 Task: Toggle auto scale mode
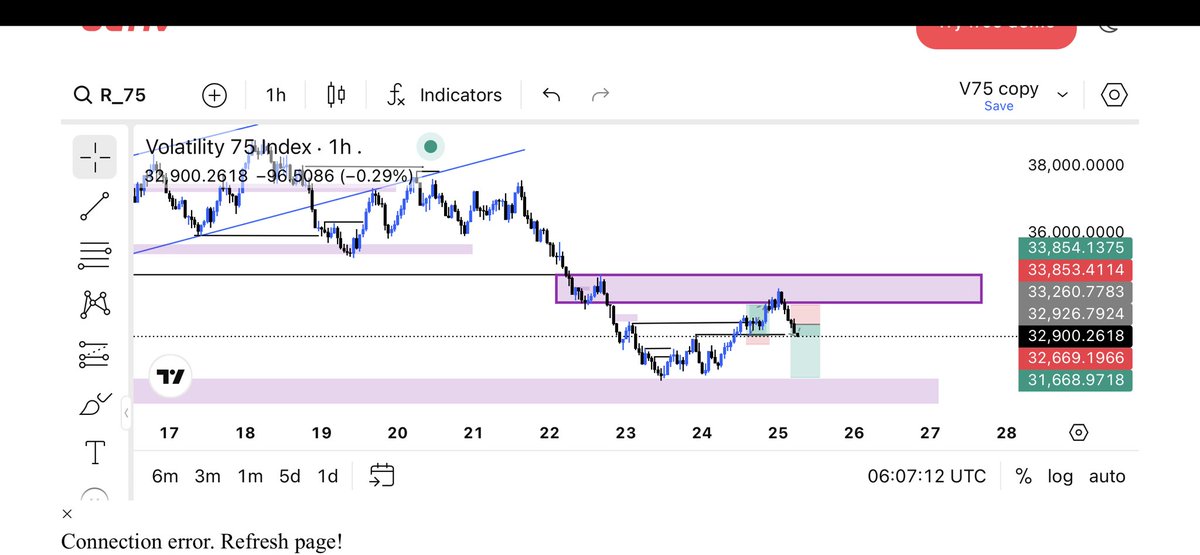(x=1107, y=477)
